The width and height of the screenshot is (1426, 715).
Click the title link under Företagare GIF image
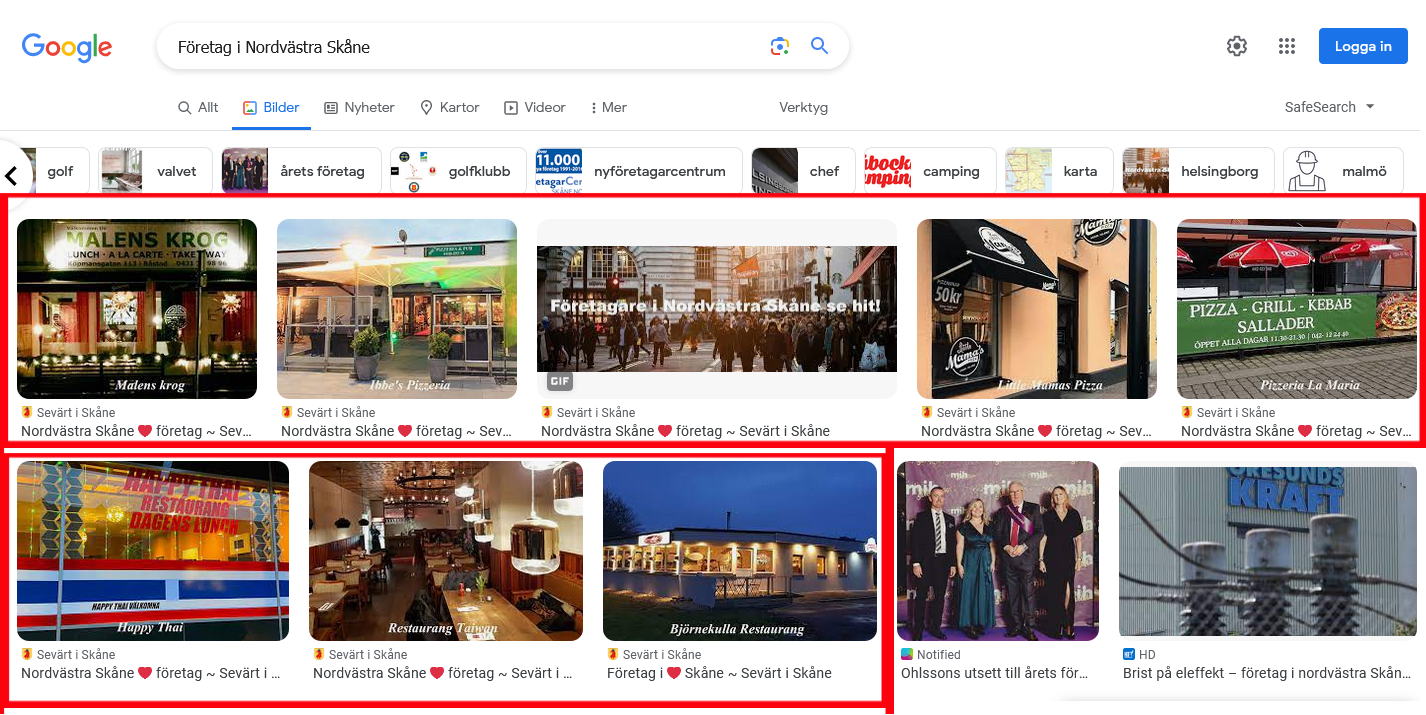click(x=685, y=431)
